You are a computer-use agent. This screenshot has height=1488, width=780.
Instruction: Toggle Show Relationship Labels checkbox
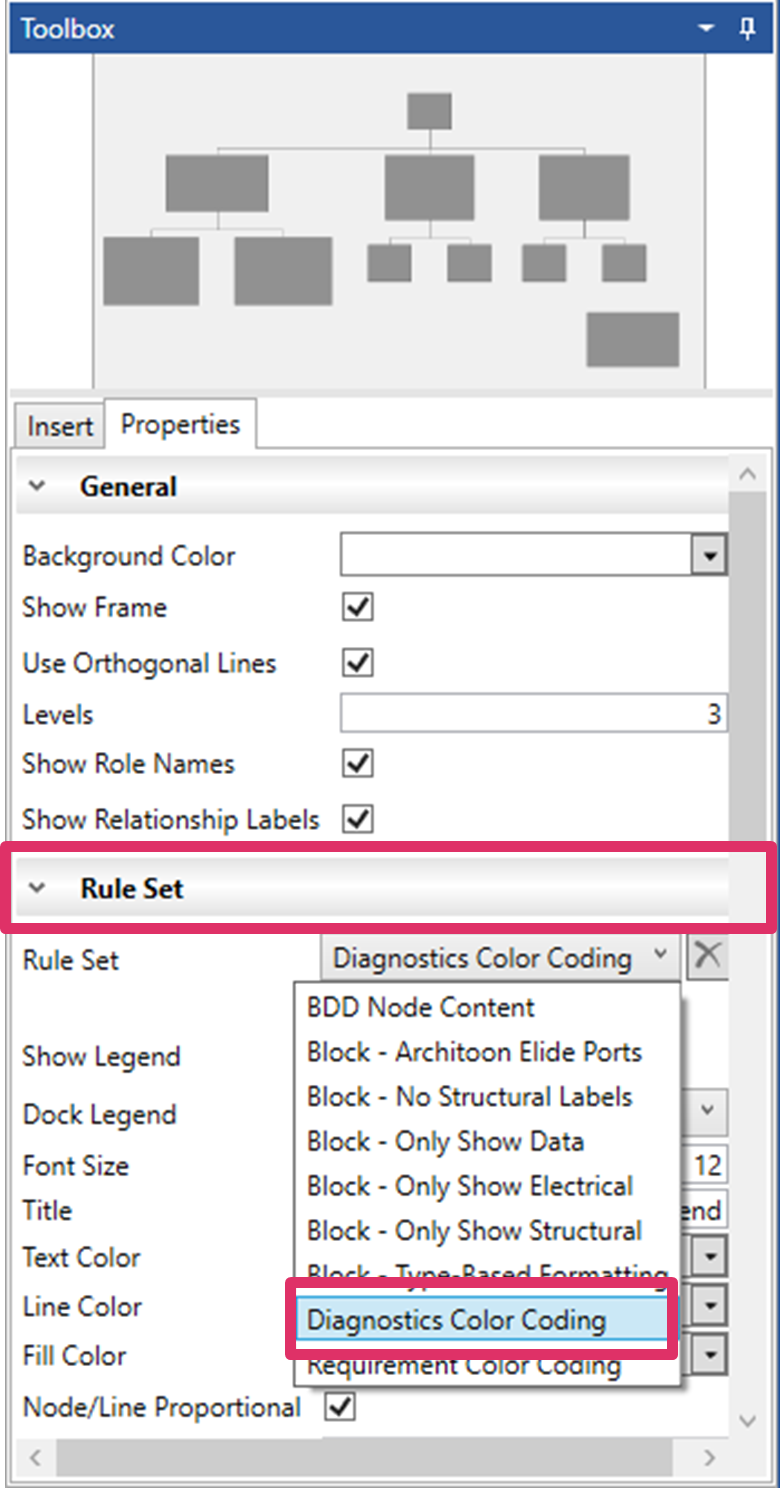(x=357, y=819)
